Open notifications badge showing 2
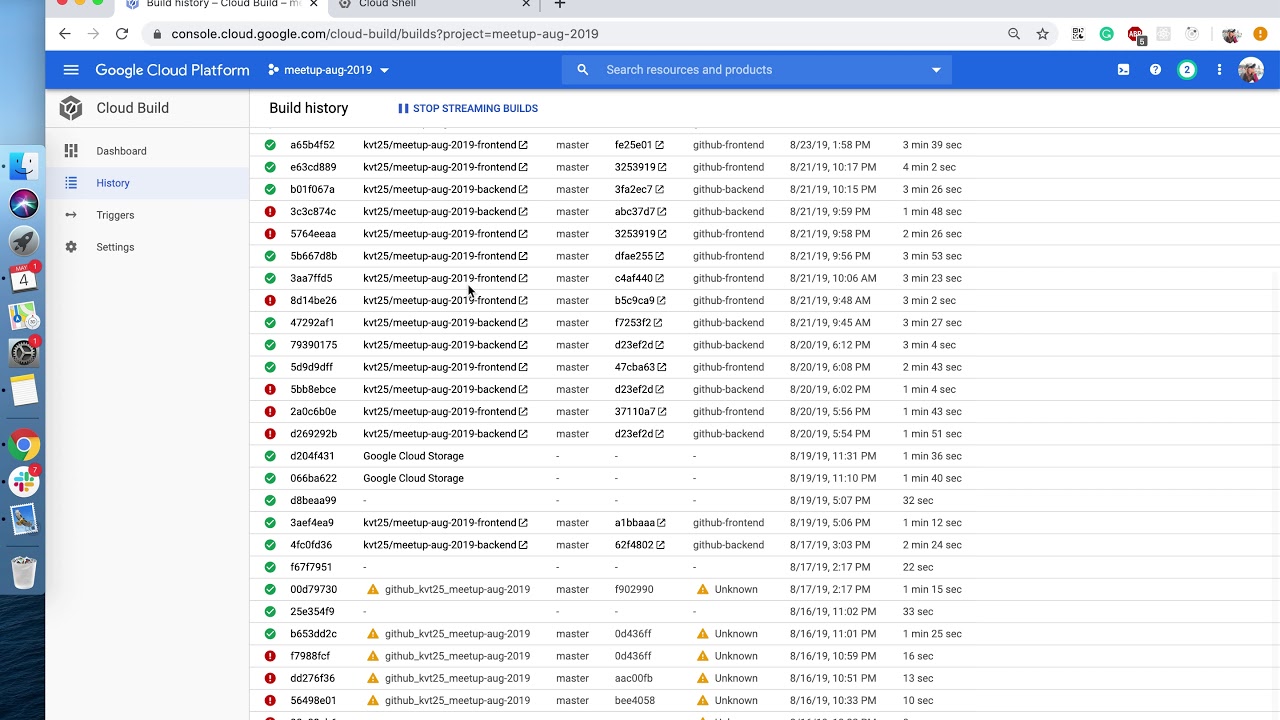1280x720 pixels. pos(1187,70)
